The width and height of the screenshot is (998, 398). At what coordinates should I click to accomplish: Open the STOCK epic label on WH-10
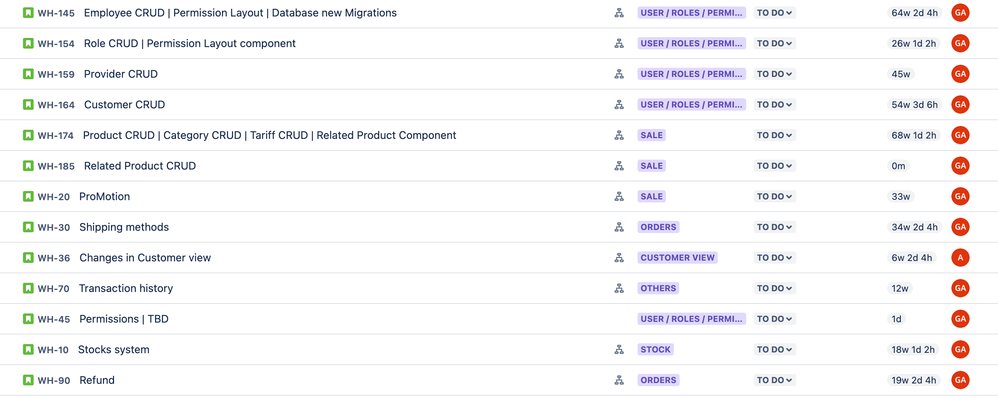click(x=656, y=349)
